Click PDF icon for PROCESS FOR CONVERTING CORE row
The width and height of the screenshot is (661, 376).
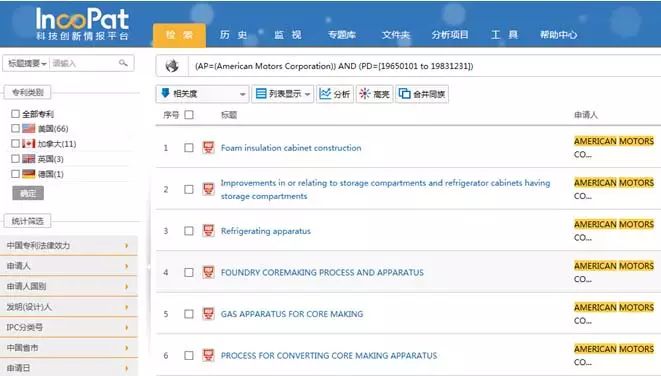point(208,355)
